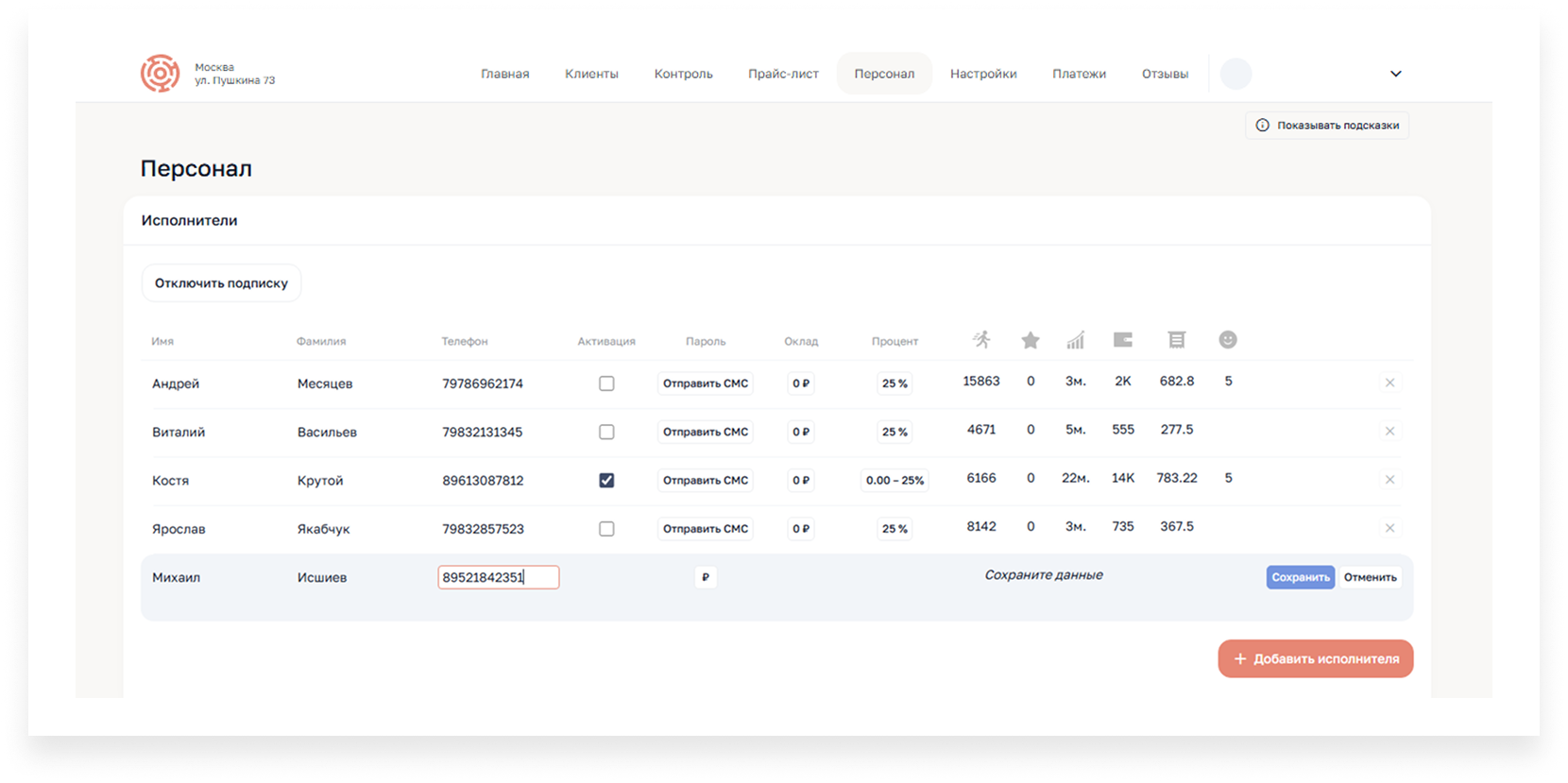The width and height of the screenshot is (1568, 783).
Task: Send SMS password to Костя
Action: 706,481
